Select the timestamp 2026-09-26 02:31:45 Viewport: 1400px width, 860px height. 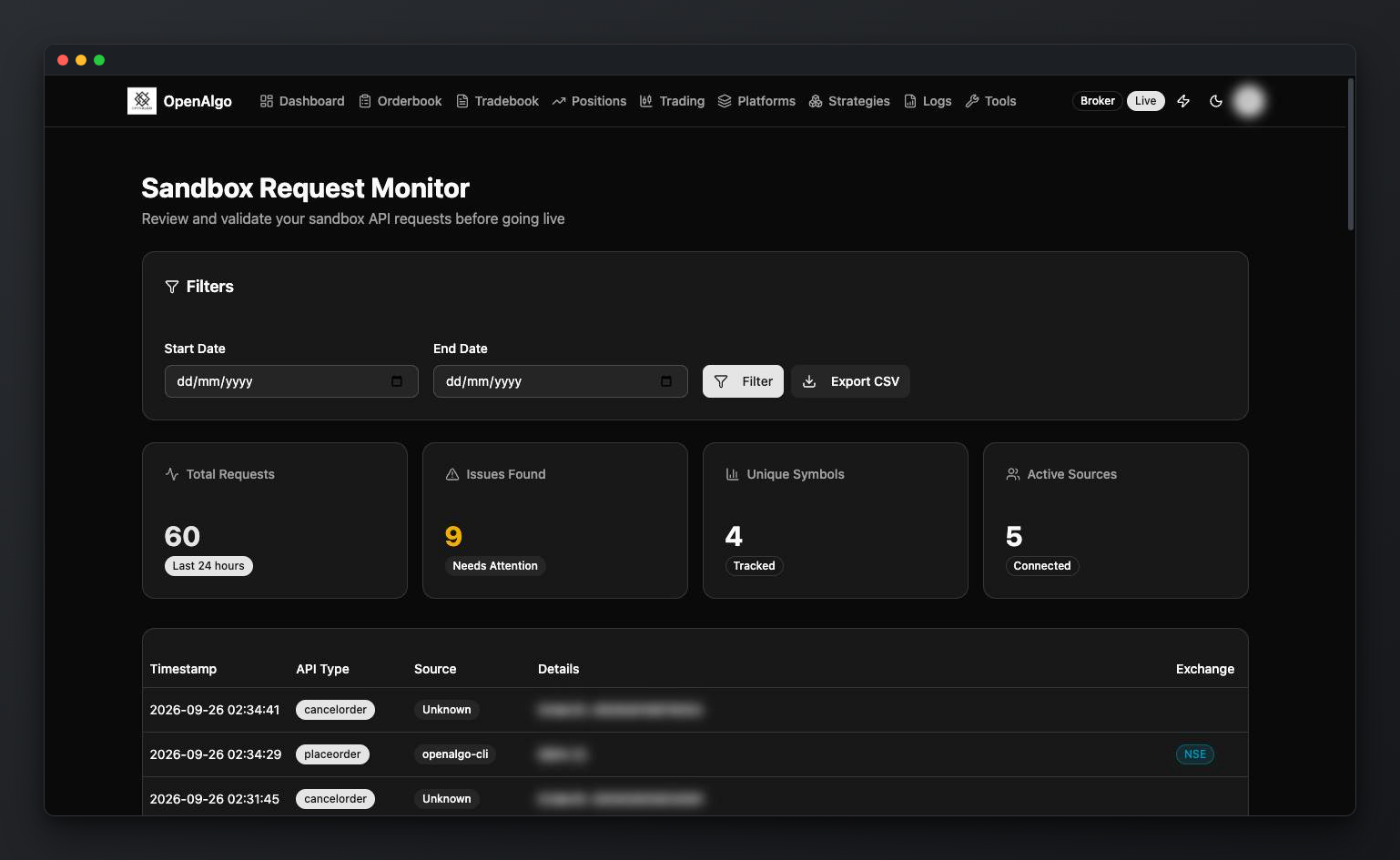tap(215, 799)
